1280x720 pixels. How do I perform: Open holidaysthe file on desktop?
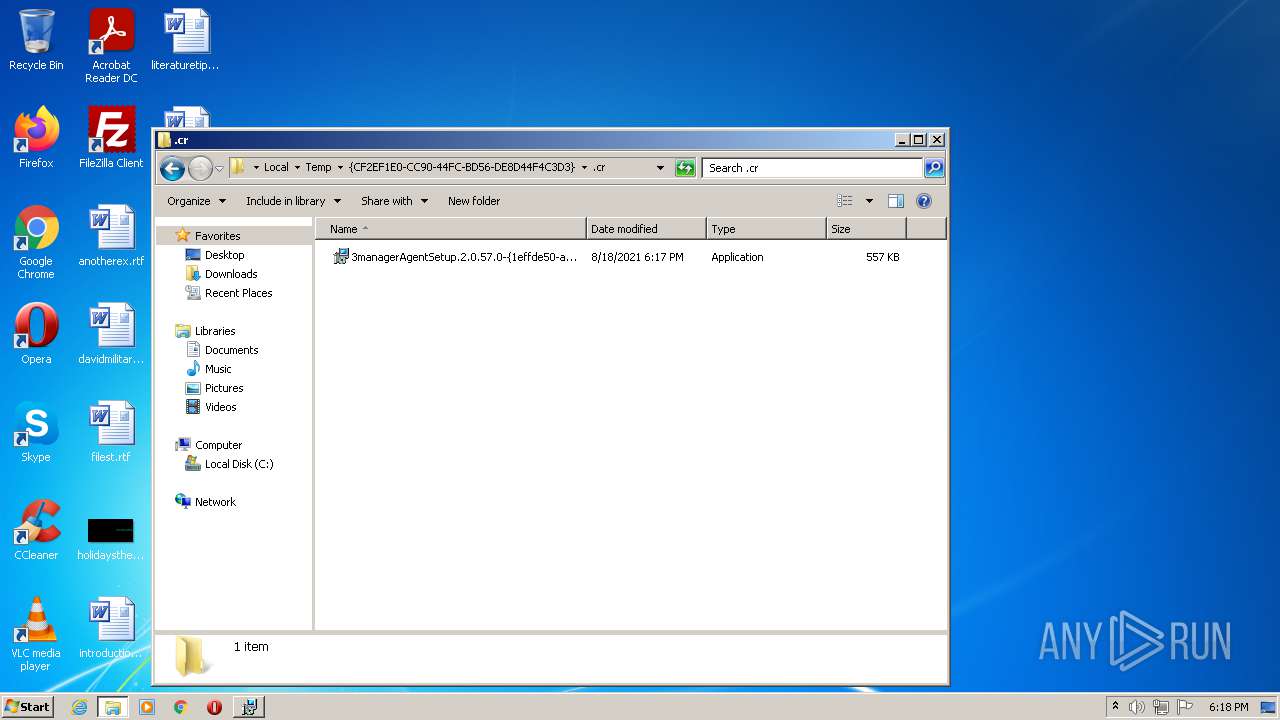(x=111, y=538)
